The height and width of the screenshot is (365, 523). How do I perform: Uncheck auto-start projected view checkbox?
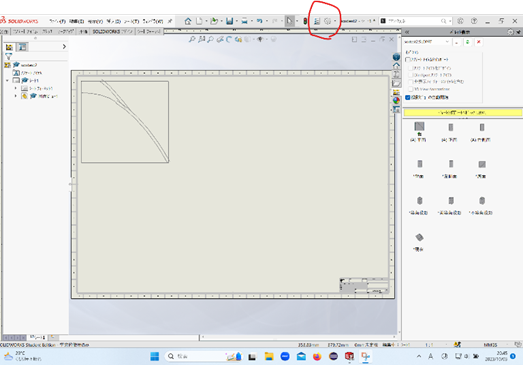[x=408, y=97]
